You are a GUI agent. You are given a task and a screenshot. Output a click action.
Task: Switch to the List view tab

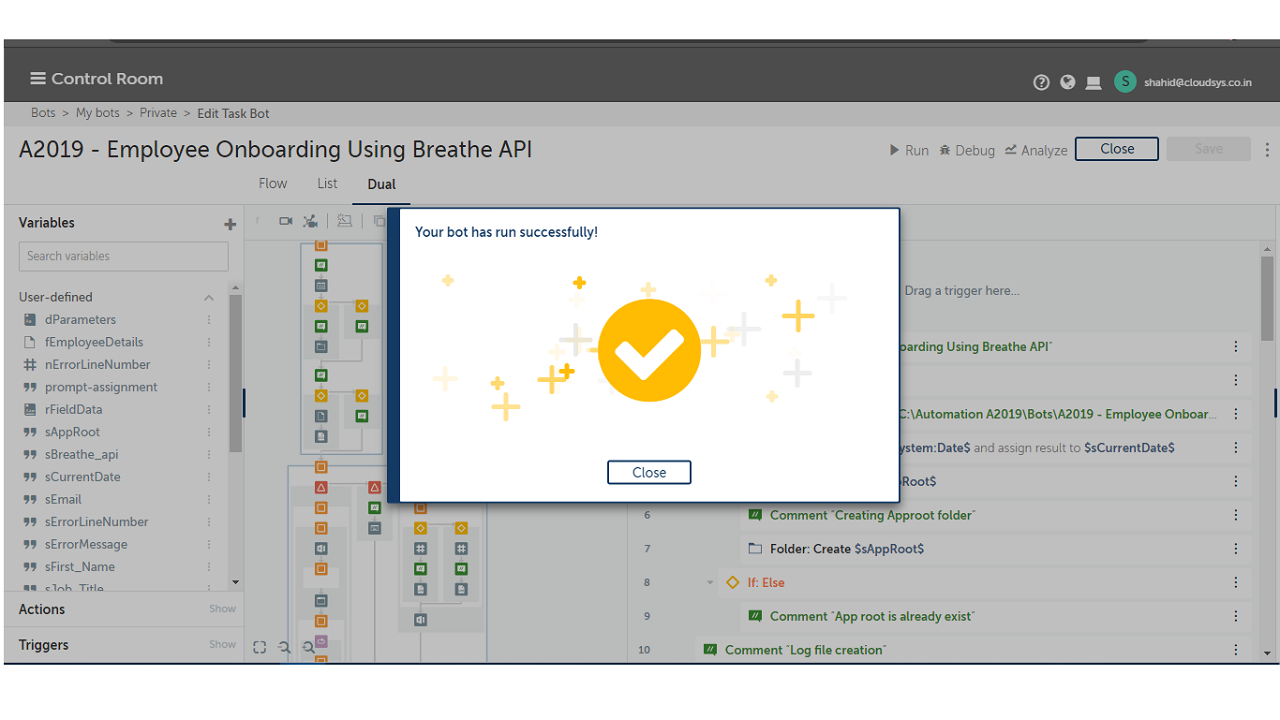click(x=327, y=184)
